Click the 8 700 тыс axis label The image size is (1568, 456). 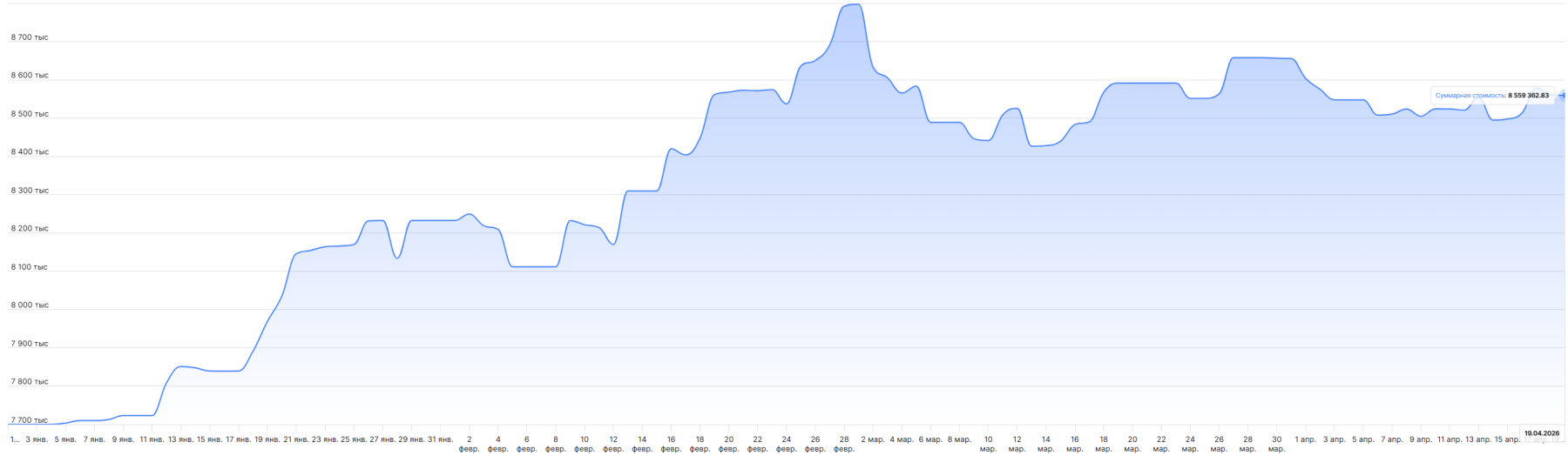click(30, 37)
